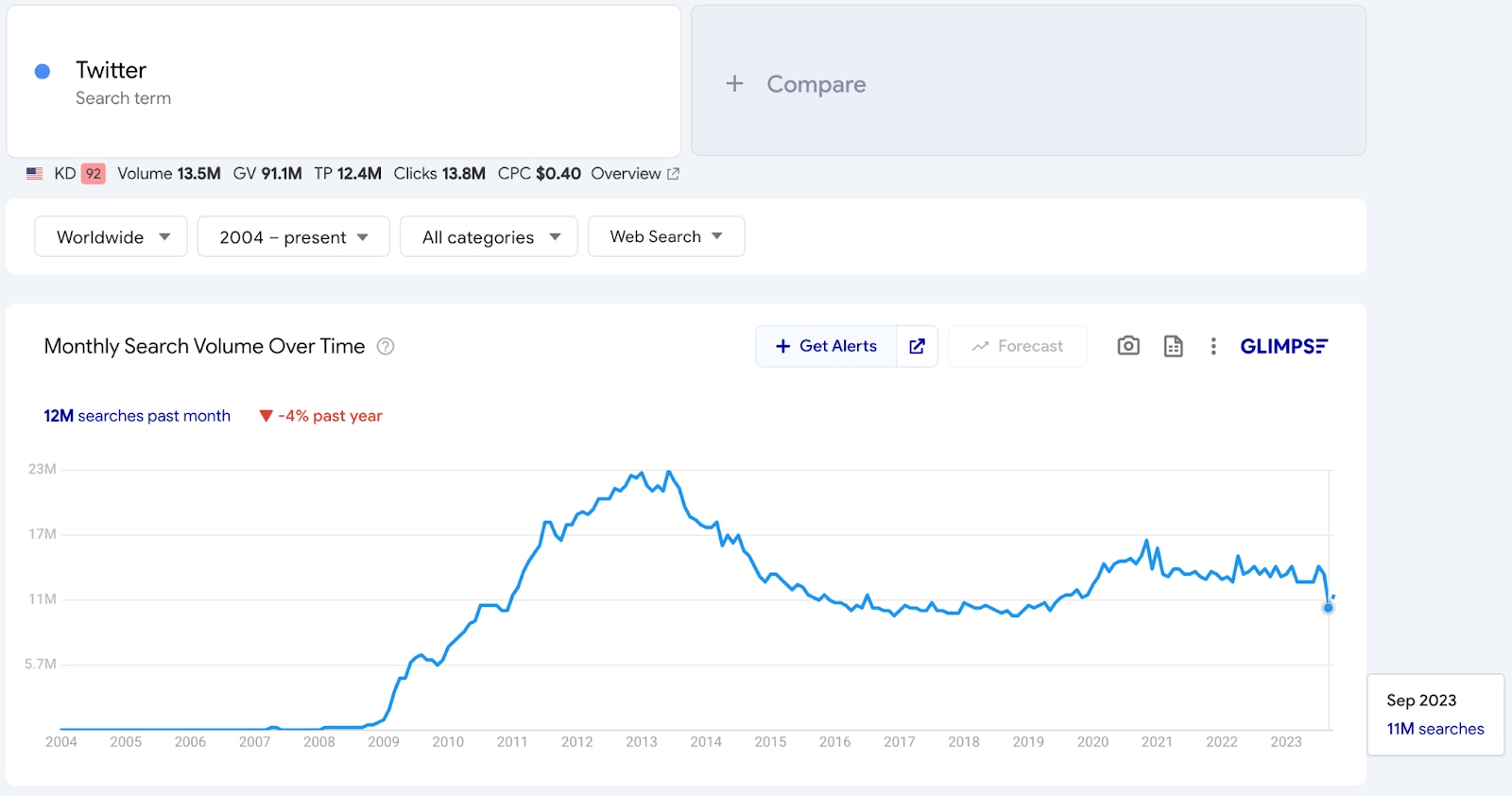The image size is (1512, 796).
Task: Click the -4% past year indicator
Action: tap(321, 416)
